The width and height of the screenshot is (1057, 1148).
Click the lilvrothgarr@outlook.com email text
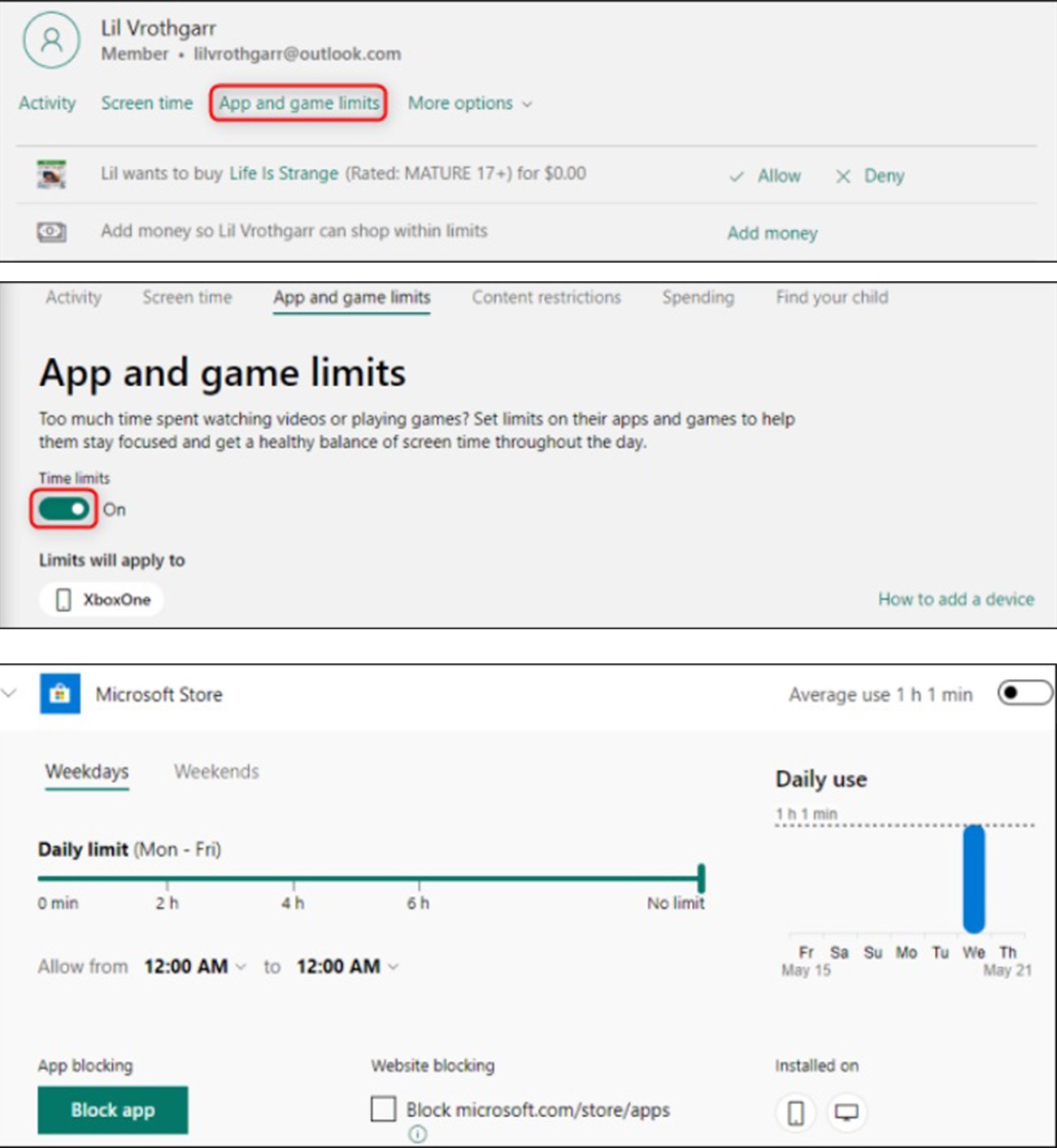pos(297,54)
